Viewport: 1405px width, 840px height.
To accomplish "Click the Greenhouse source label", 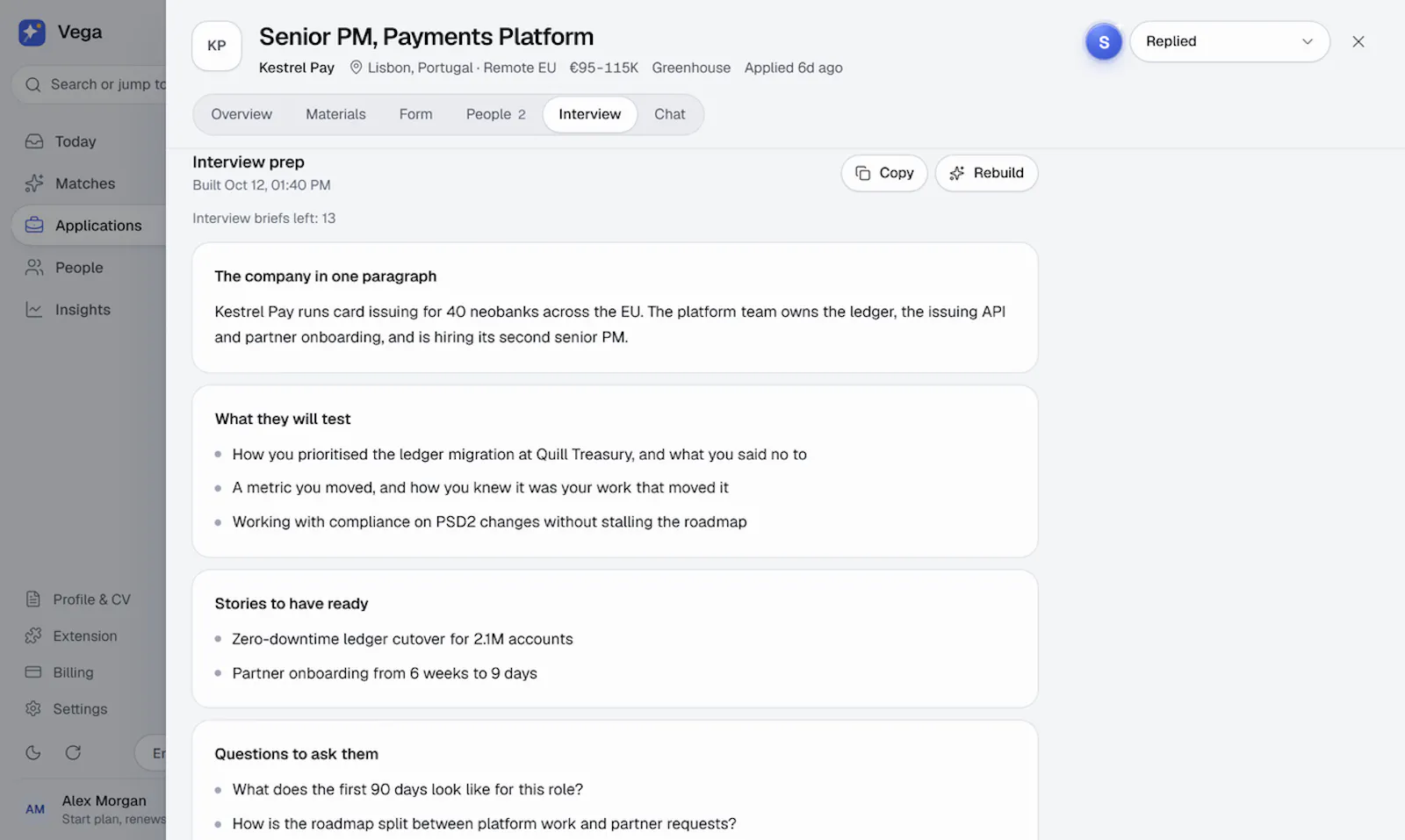I will pos(691,68).
